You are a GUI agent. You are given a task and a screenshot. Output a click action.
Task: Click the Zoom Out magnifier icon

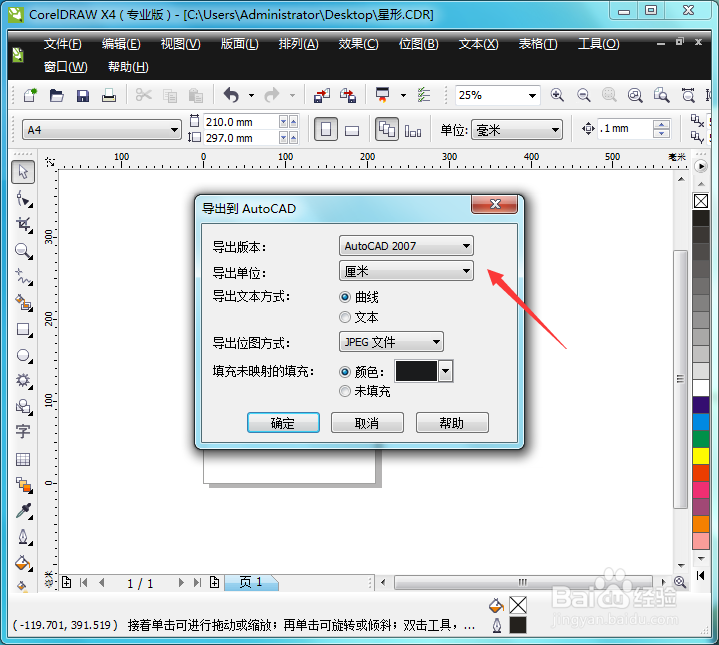(583, 95)
